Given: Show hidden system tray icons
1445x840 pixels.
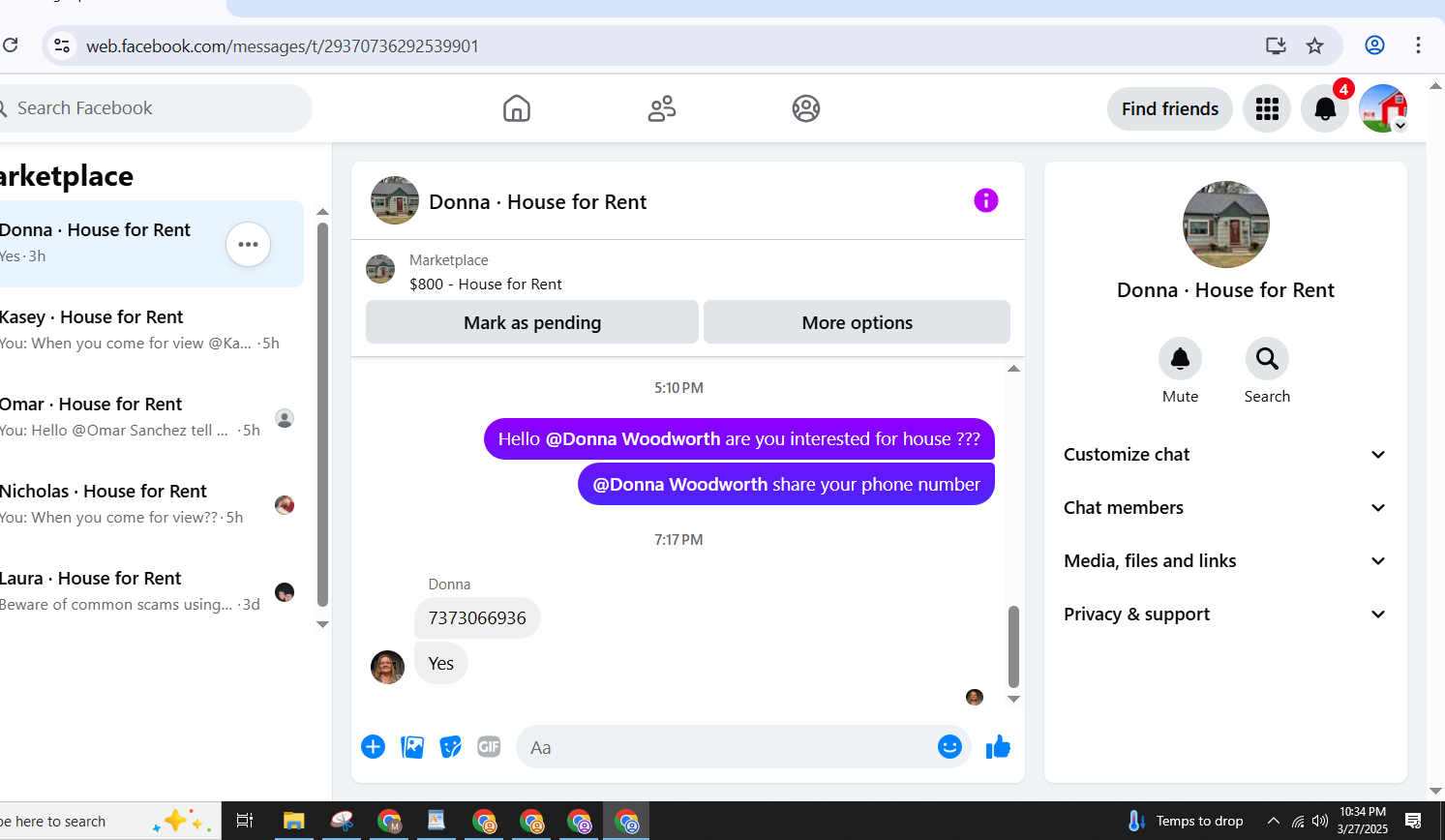Looking at the screenshot, I should (x=1274, y=822).
